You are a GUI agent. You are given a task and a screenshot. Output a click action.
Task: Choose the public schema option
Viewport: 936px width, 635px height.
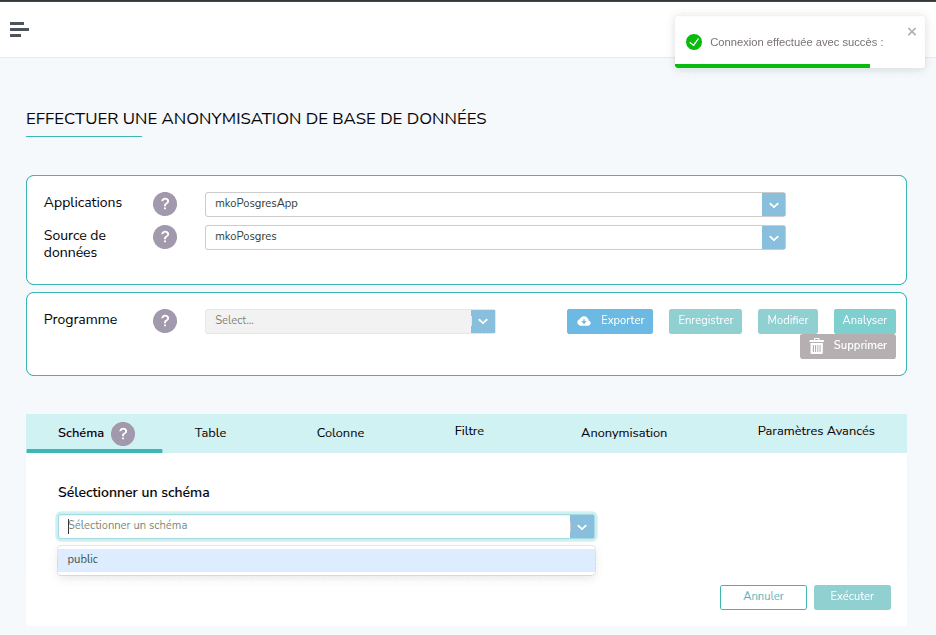point(326,560)
